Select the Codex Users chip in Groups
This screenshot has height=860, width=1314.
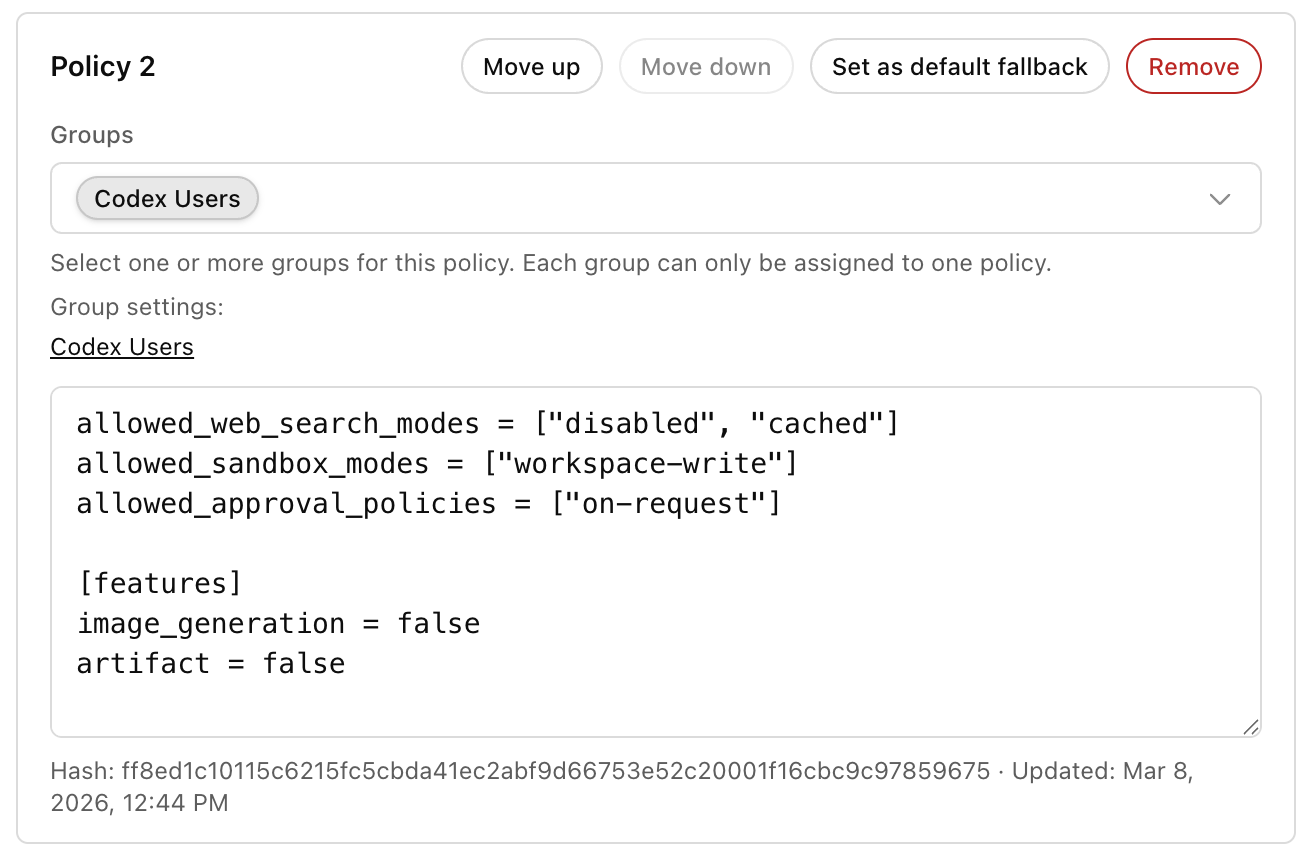click(x=167, y=199)
